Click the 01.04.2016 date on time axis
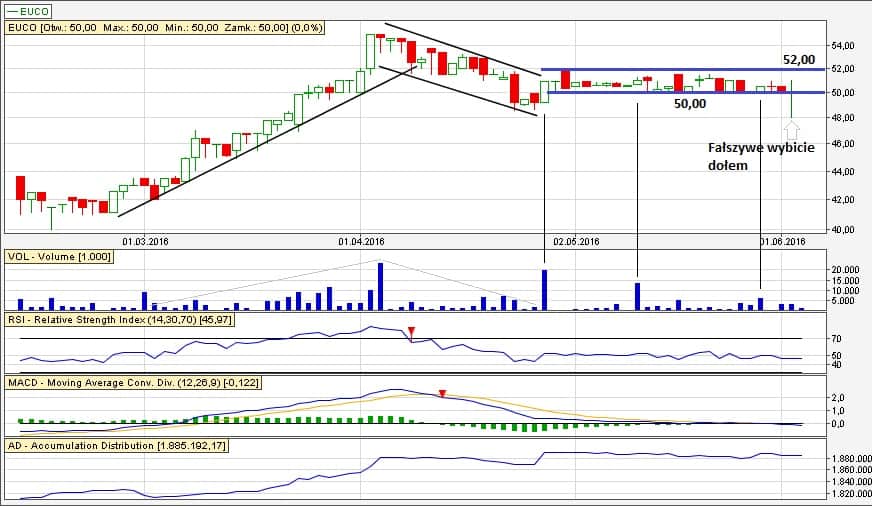This screenshot has height=506, width=872. pyautogui.click(x=361, y=241)
